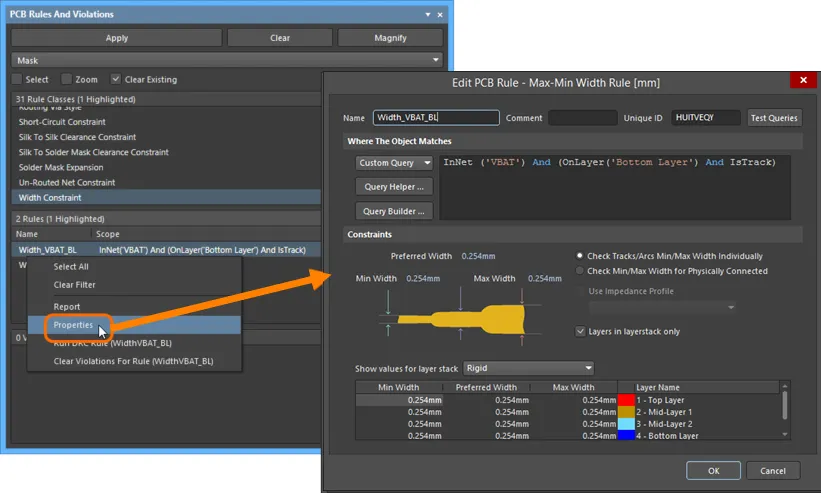This screenshot has width=821, height=493.
Task: Select Short-Circuit Constraint rule class
Action: click(62, 122)
